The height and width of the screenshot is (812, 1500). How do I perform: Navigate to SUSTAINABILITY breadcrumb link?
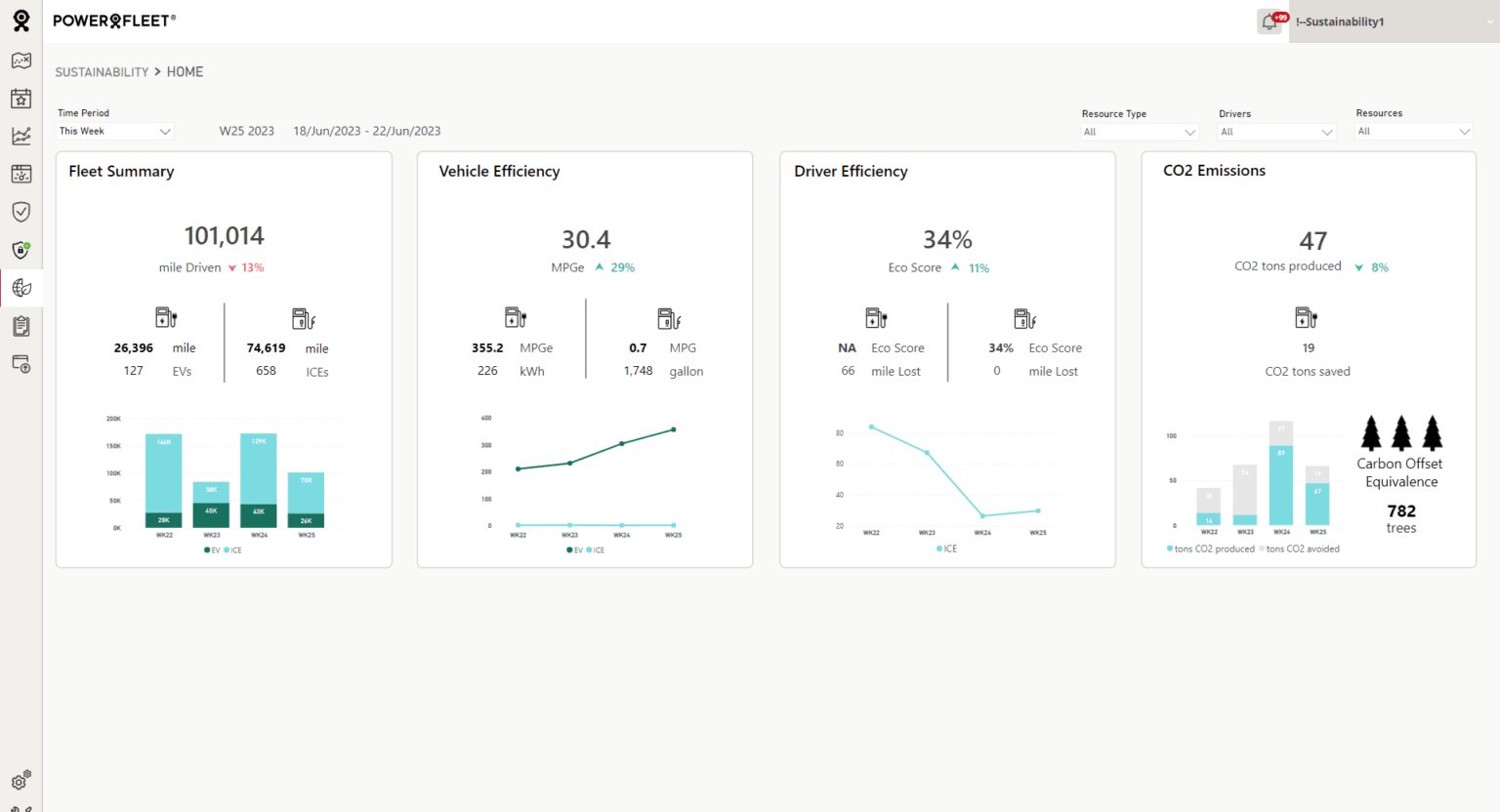102,71
